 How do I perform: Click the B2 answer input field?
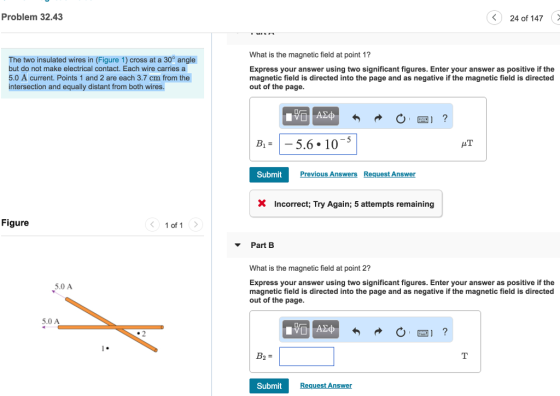[x=306, y=356]
